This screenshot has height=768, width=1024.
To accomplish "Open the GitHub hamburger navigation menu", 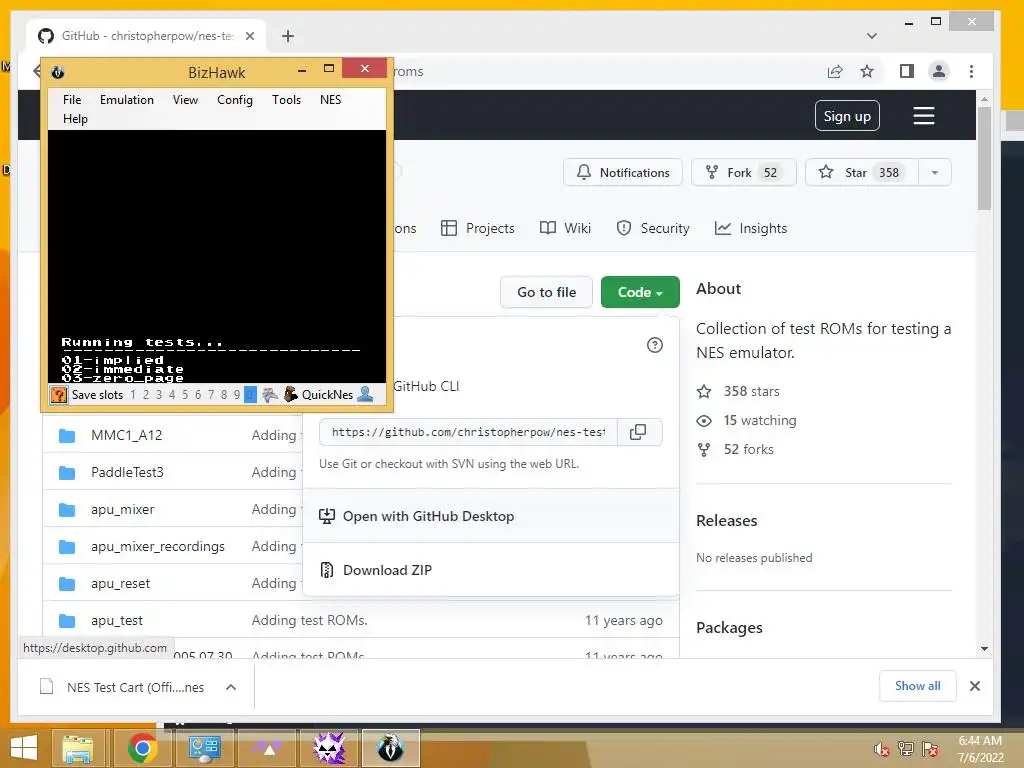I will [x=923, y=116].
